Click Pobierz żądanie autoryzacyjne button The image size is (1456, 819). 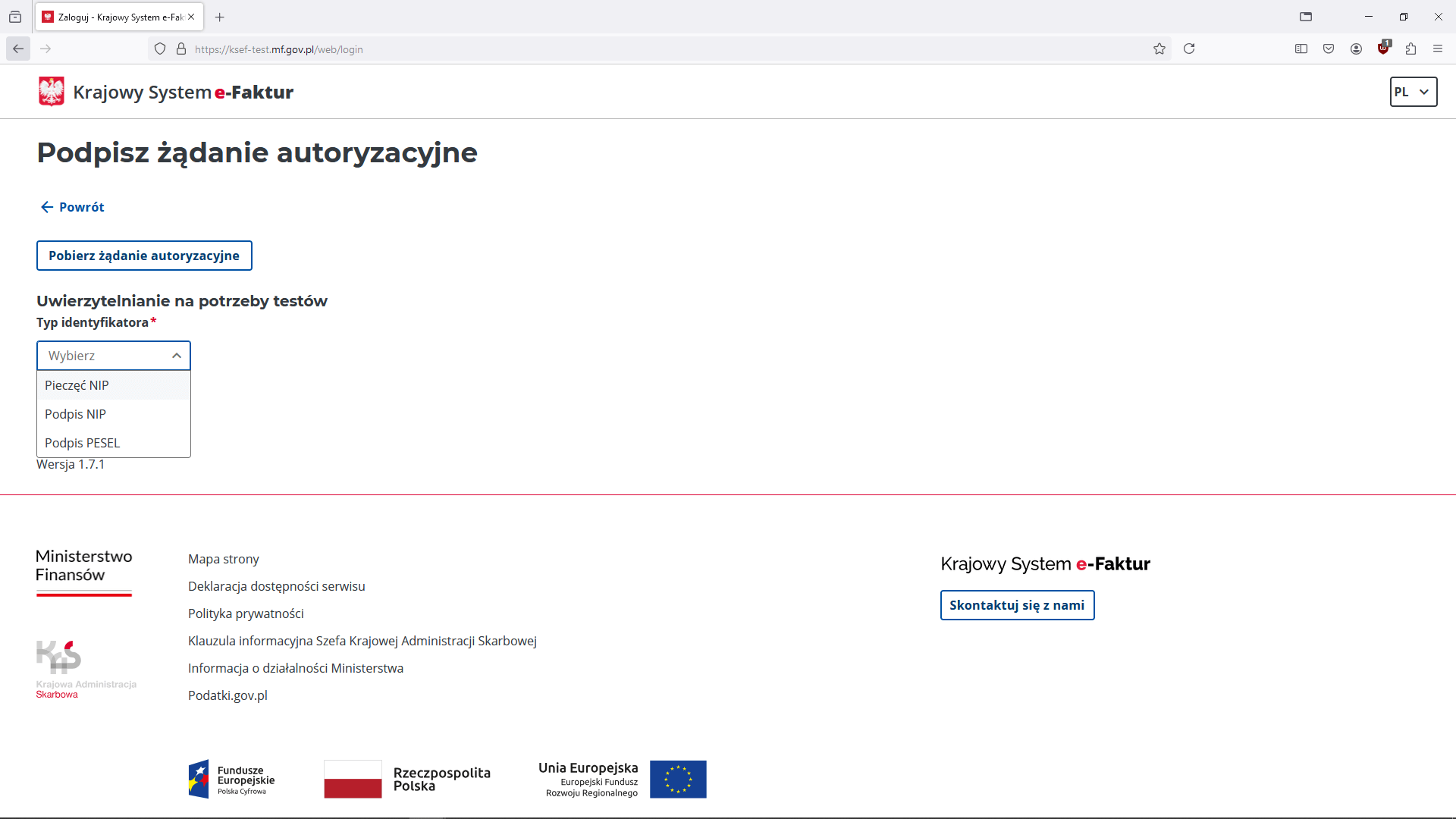tap(143, 256)
